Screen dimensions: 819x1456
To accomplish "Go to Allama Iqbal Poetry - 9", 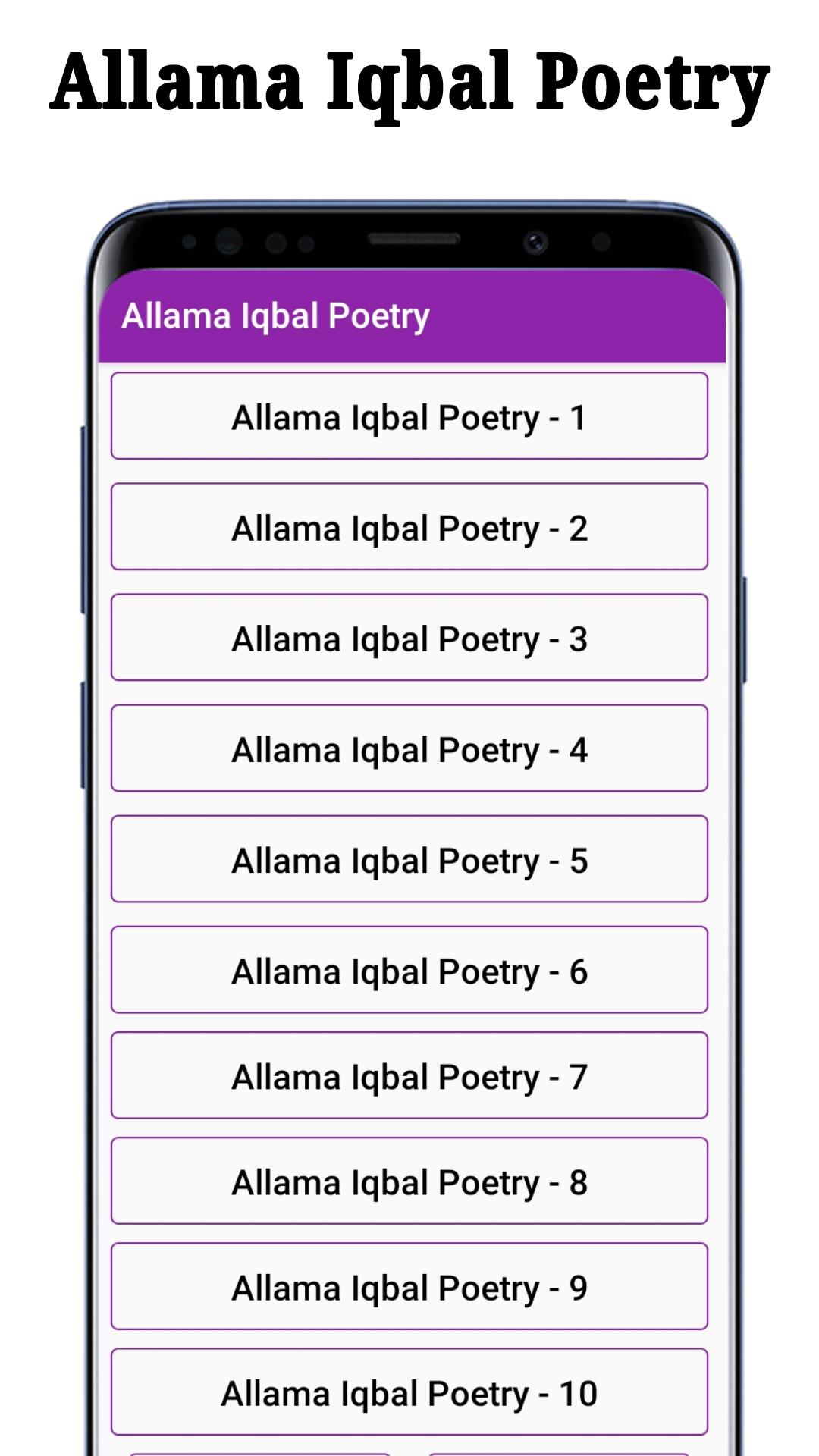I will click(409, 1286).
